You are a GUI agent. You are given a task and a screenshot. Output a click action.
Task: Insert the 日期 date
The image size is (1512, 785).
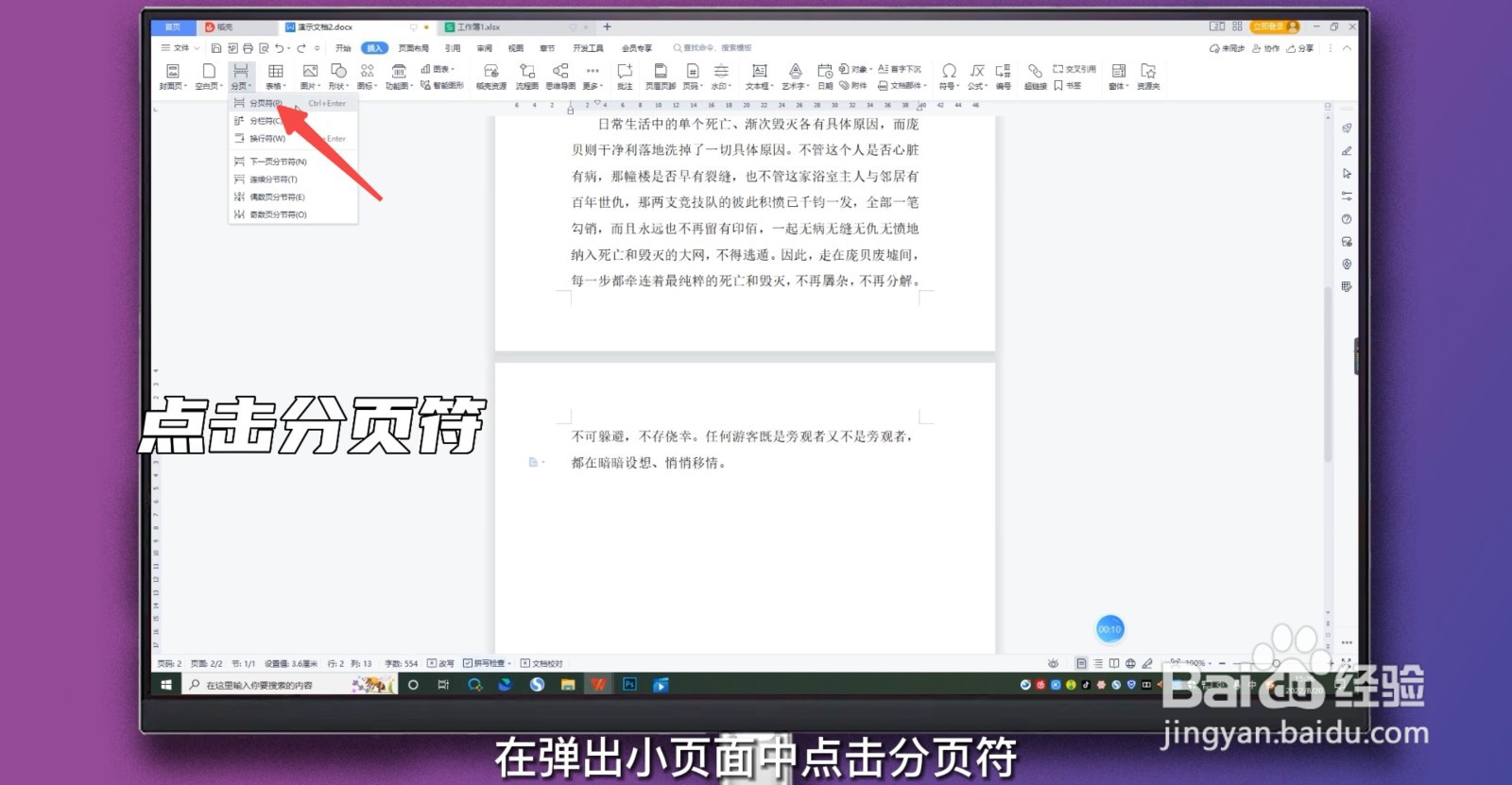click(x=825, y=77)
